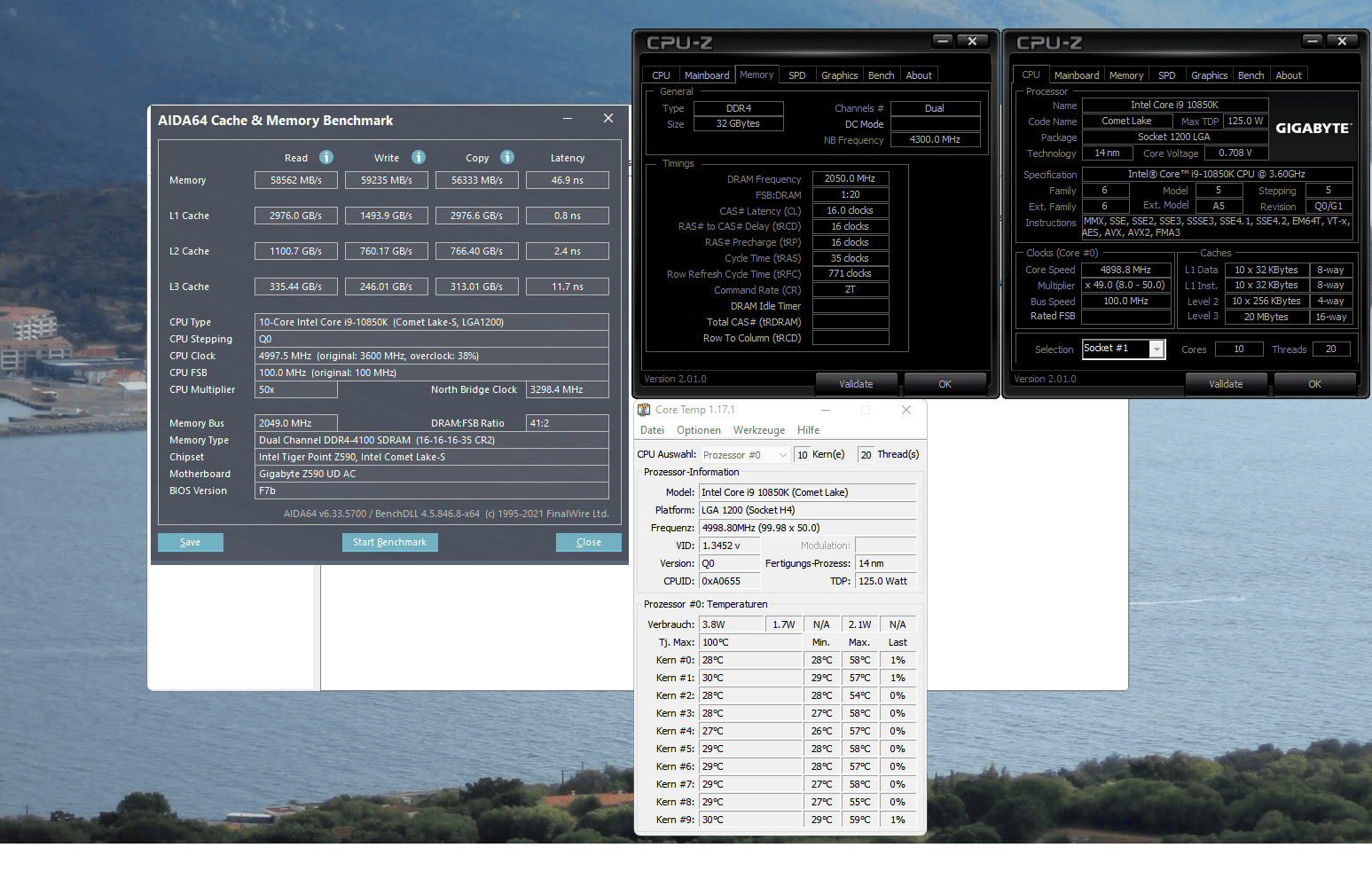Minimize the left CPU-Z Memory window

943,41
